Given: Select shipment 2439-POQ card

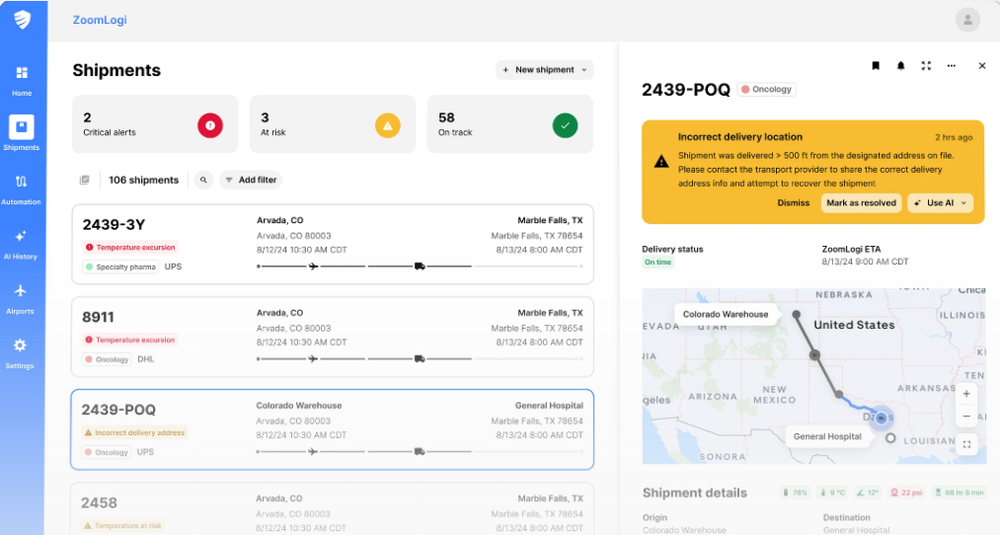Looking at the screenshot, I should point(332,429).
